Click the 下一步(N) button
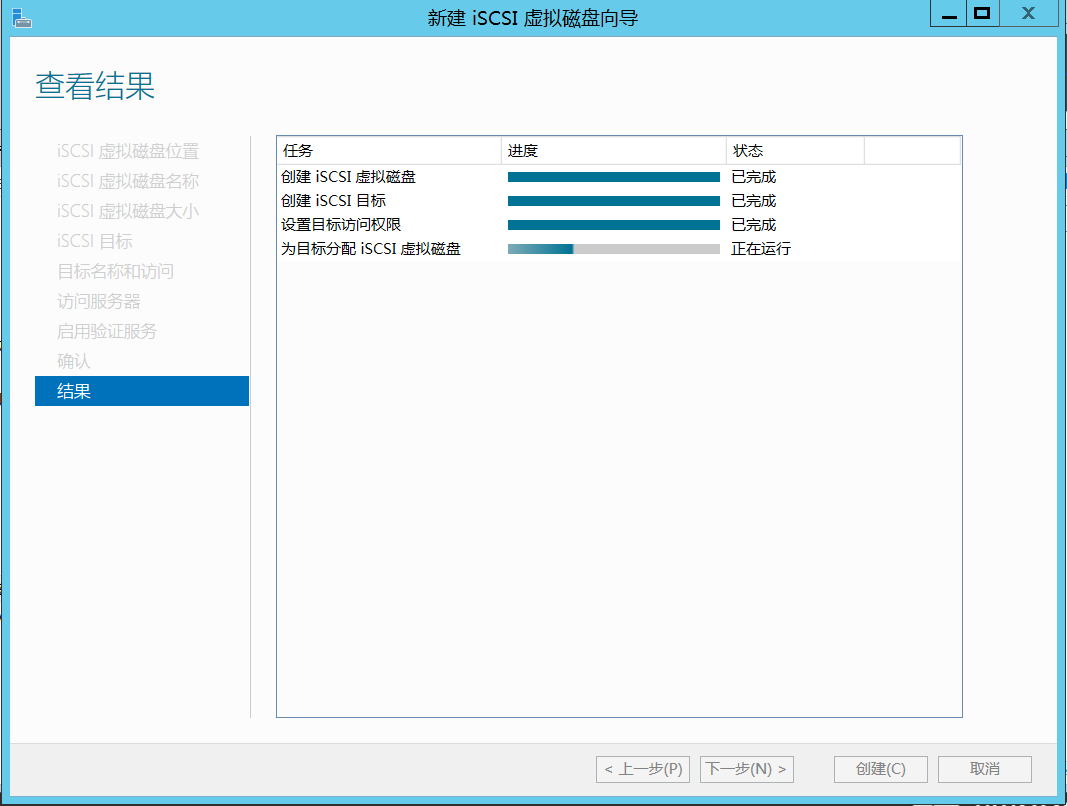 (x=746, y=769)
